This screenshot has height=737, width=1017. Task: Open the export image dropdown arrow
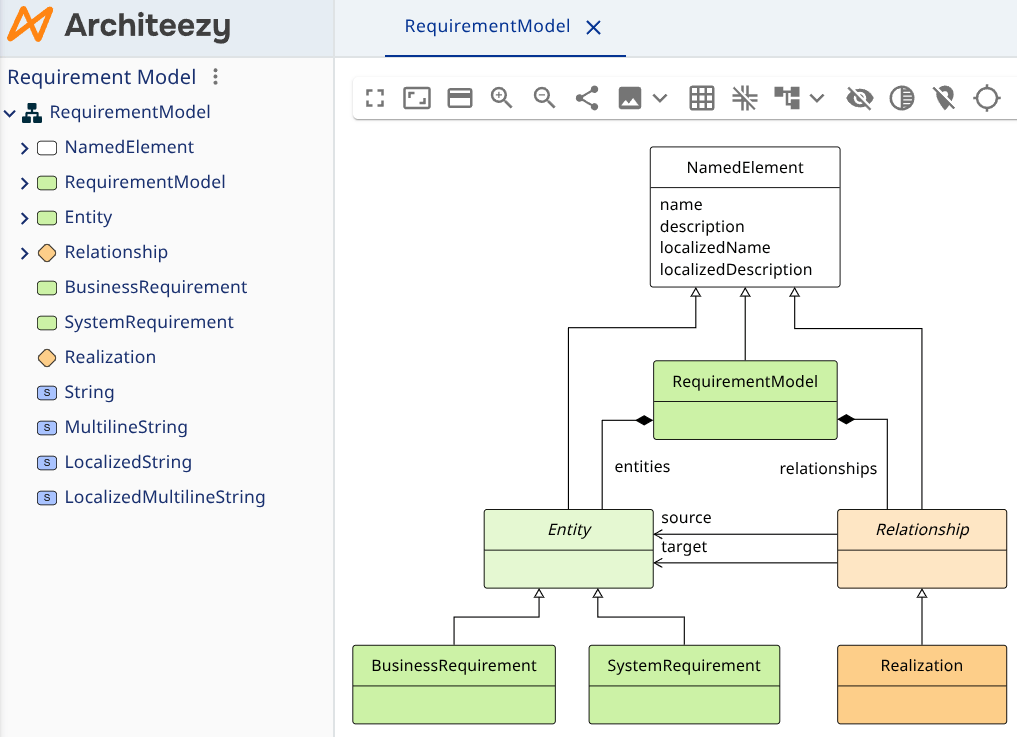660,98
